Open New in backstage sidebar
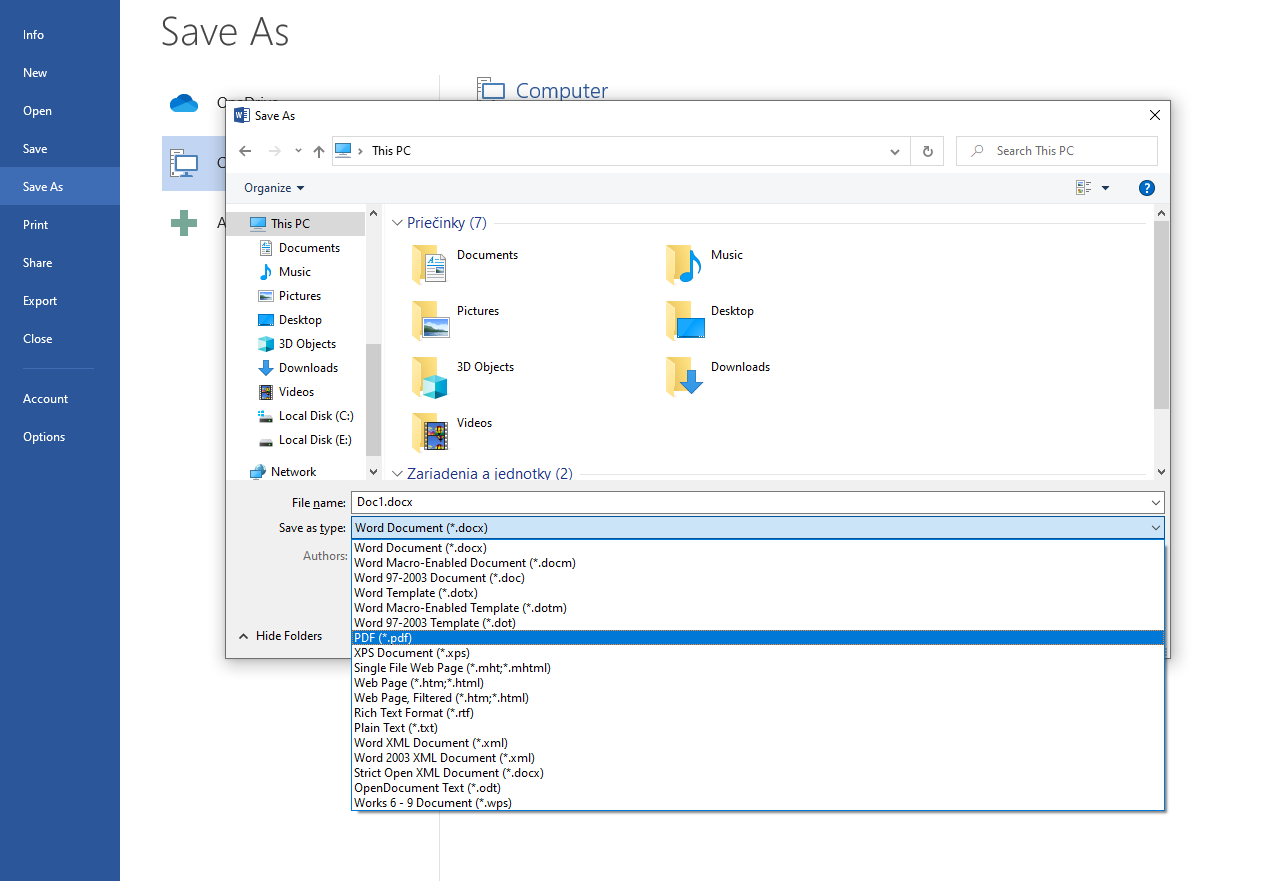 (x=60, y=73)
